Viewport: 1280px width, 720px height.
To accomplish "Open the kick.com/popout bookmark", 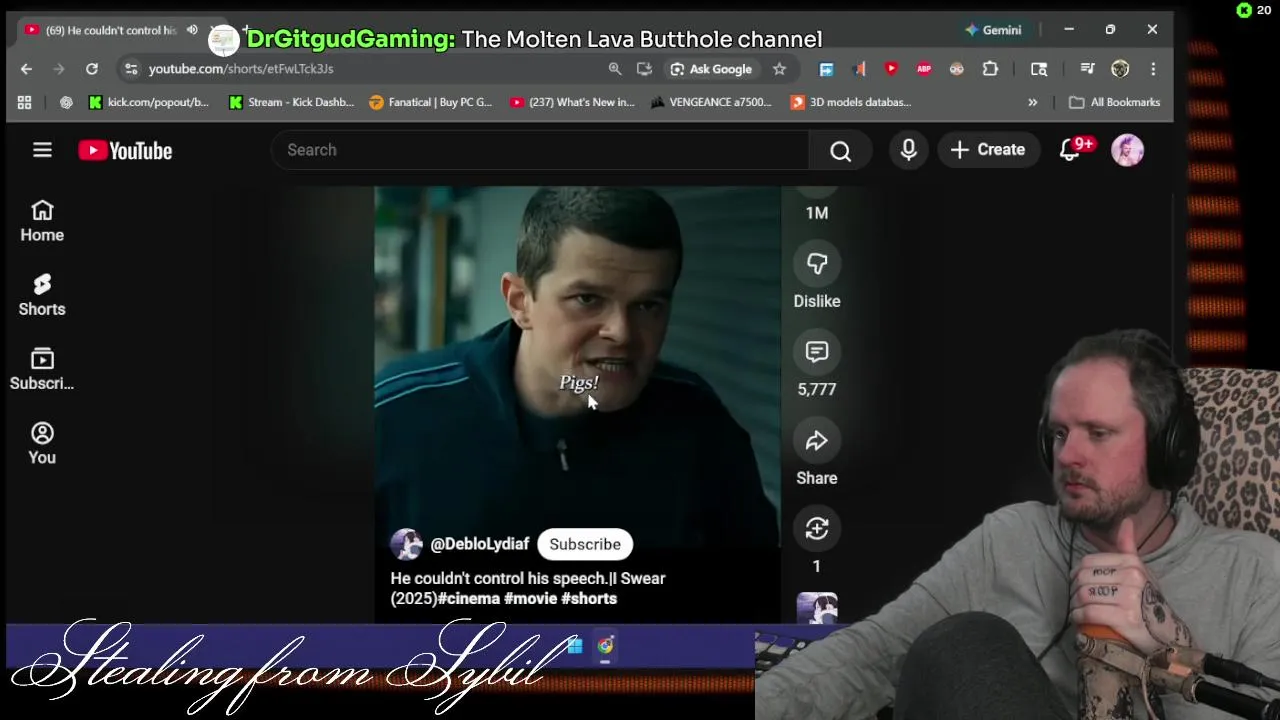I will pyautogui.click(x=148, y=102).
